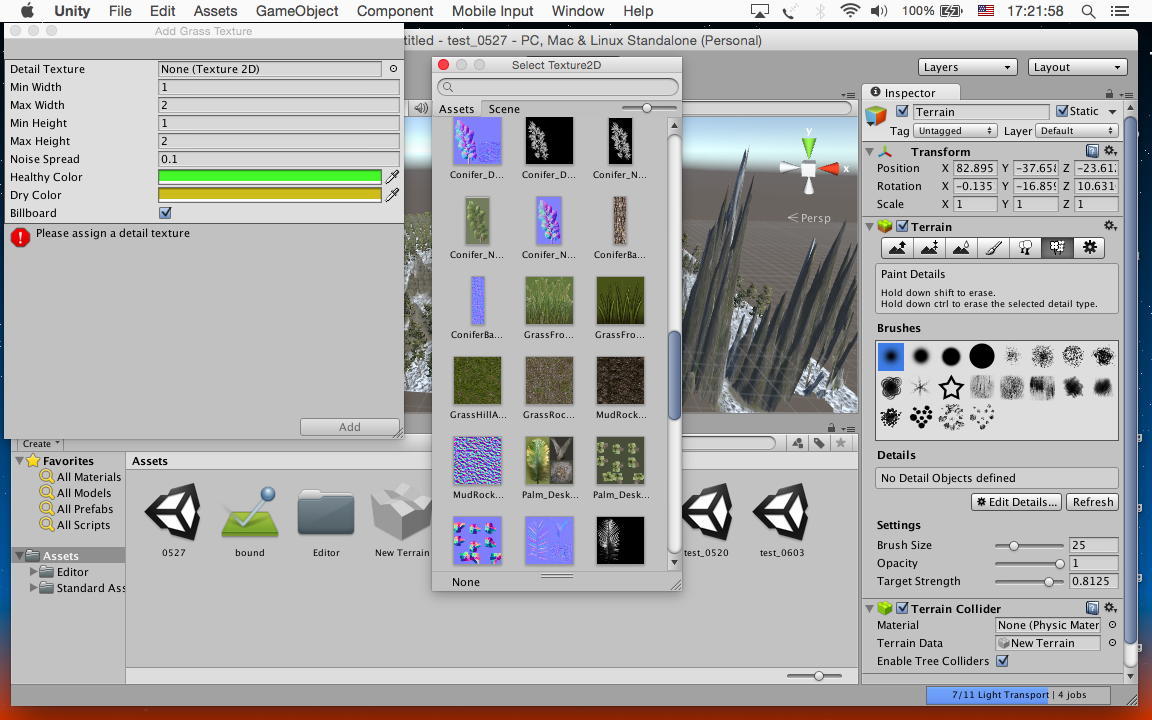
Task: Open the GameObject menu
Action: [297, 11]
